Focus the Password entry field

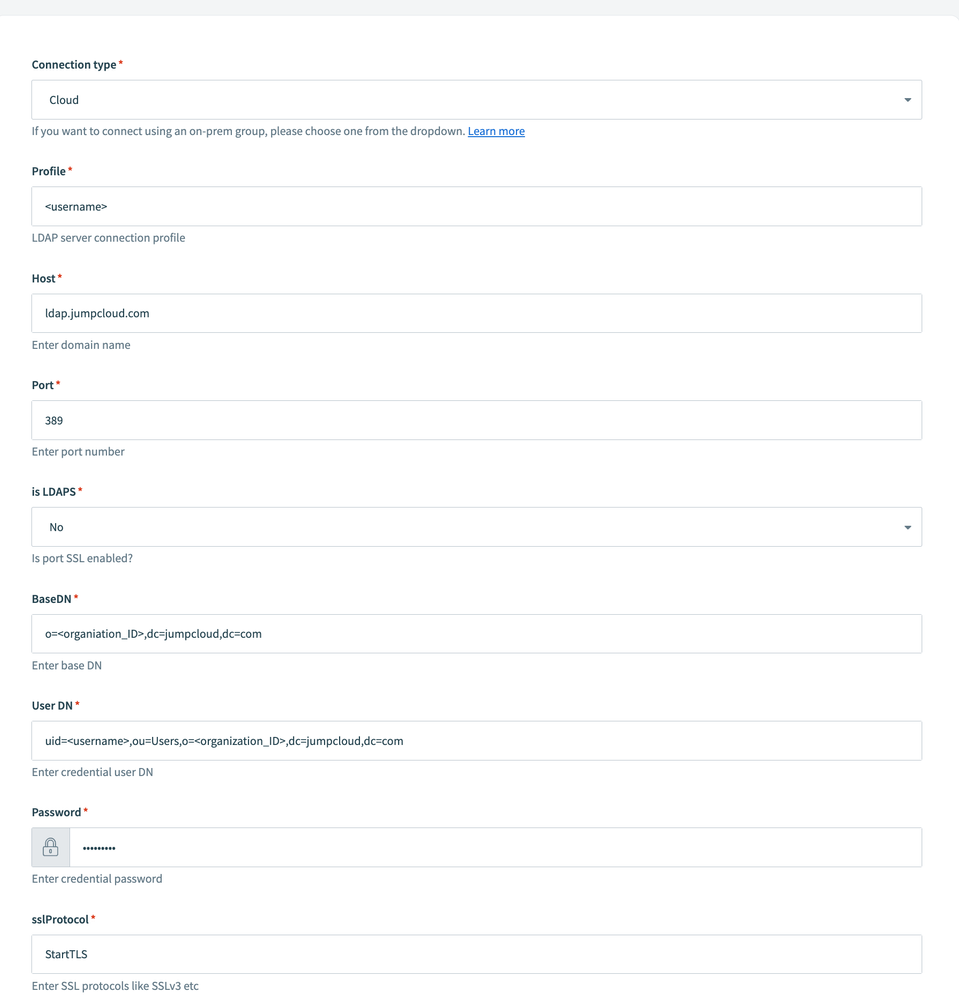[495, 847]
